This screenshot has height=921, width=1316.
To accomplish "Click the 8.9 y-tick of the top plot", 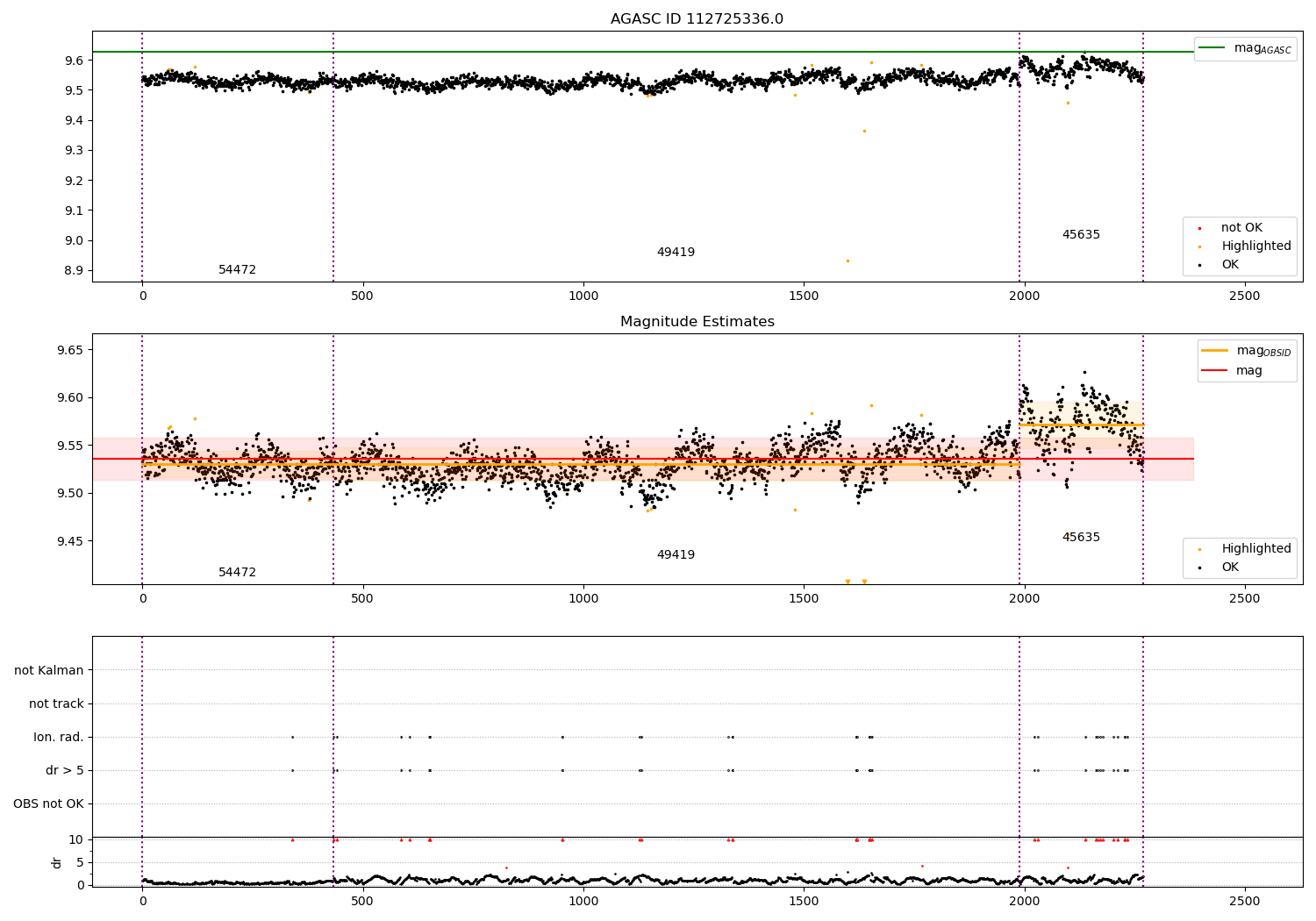I will (75, 270).
